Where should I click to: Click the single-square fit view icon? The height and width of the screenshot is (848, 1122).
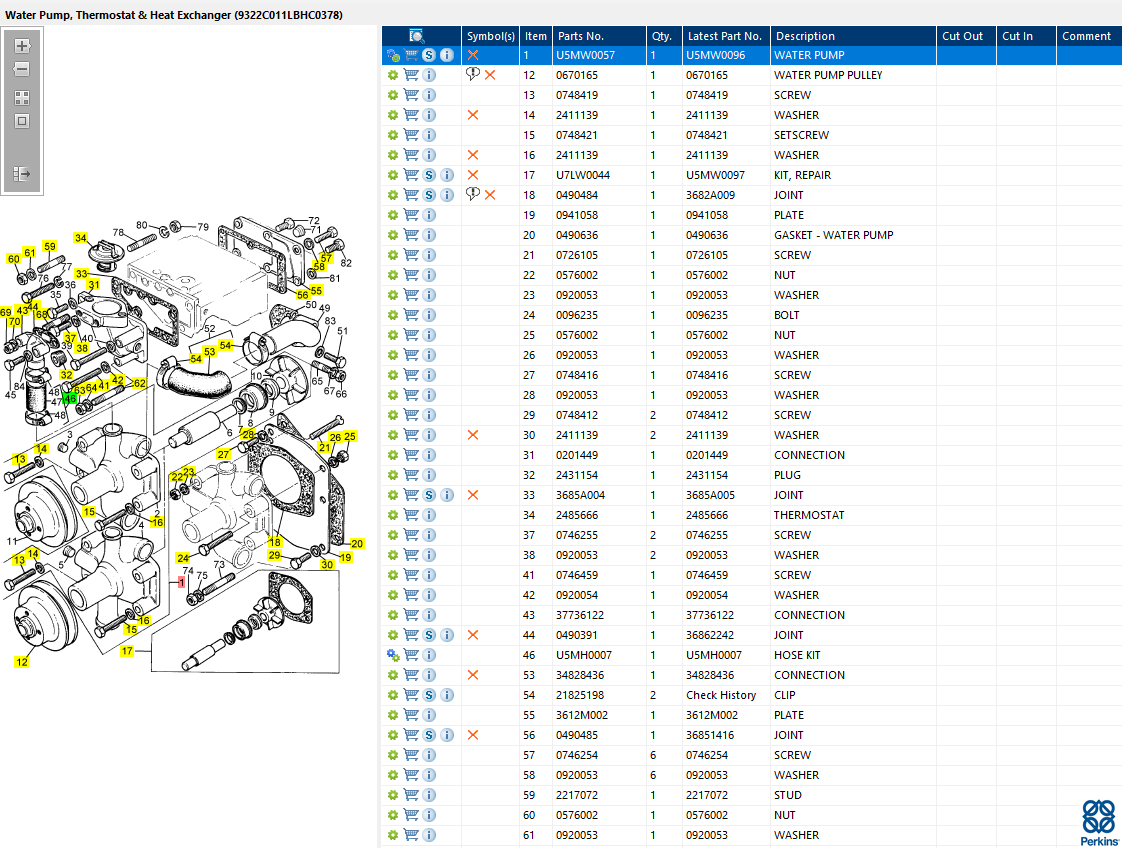22,121
